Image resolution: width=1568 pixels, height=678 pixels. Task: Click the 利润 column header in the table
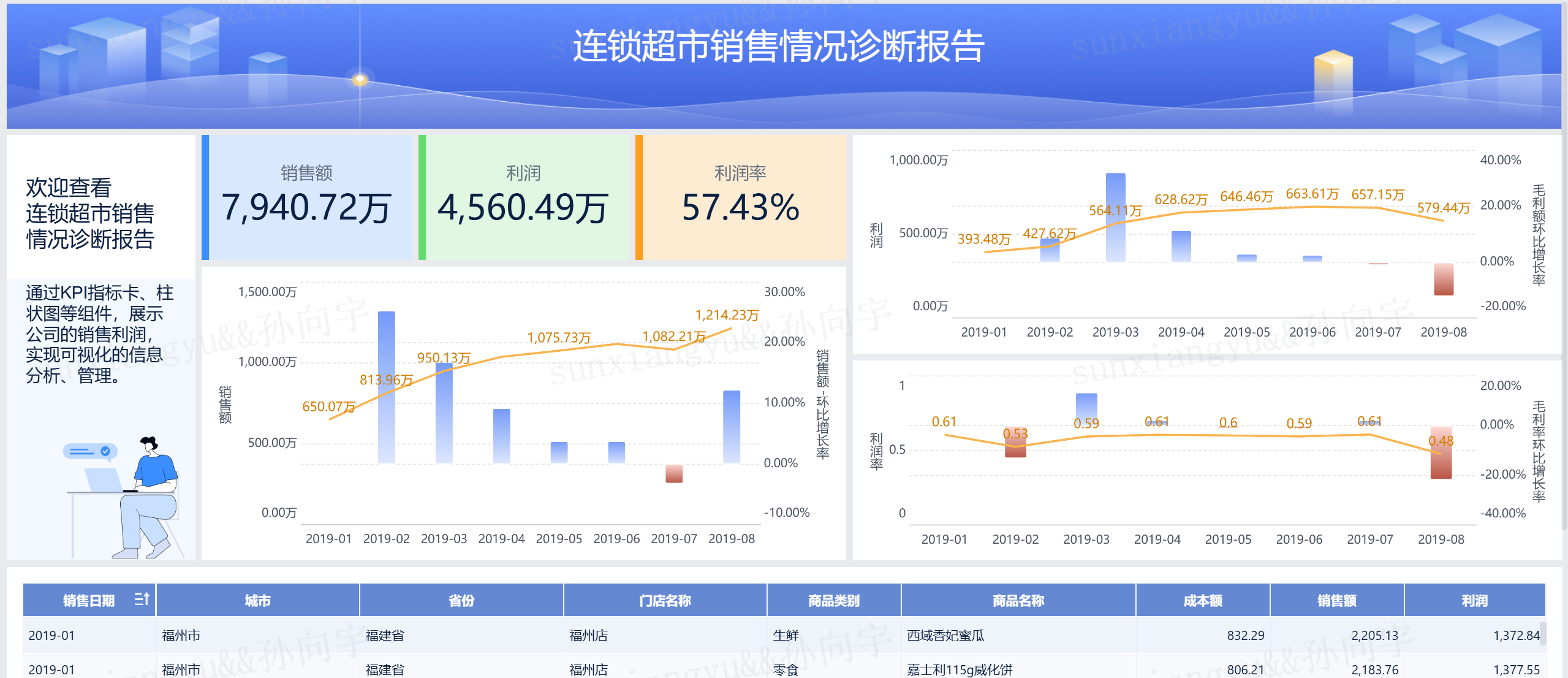pyautogui.click(x=1474, y=601)
